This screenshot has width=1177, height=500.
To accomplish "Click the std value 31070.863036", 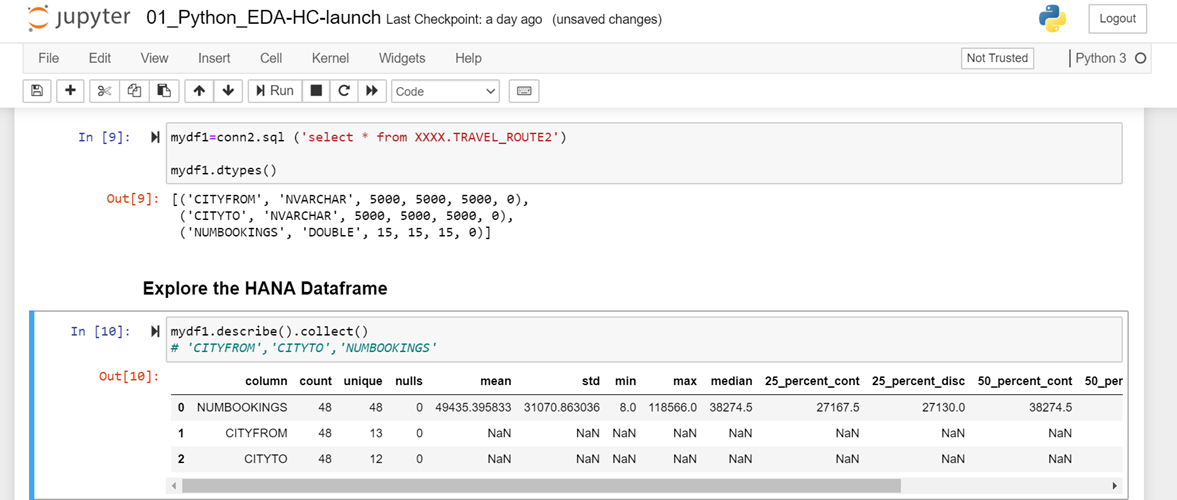I will [562, 408].
